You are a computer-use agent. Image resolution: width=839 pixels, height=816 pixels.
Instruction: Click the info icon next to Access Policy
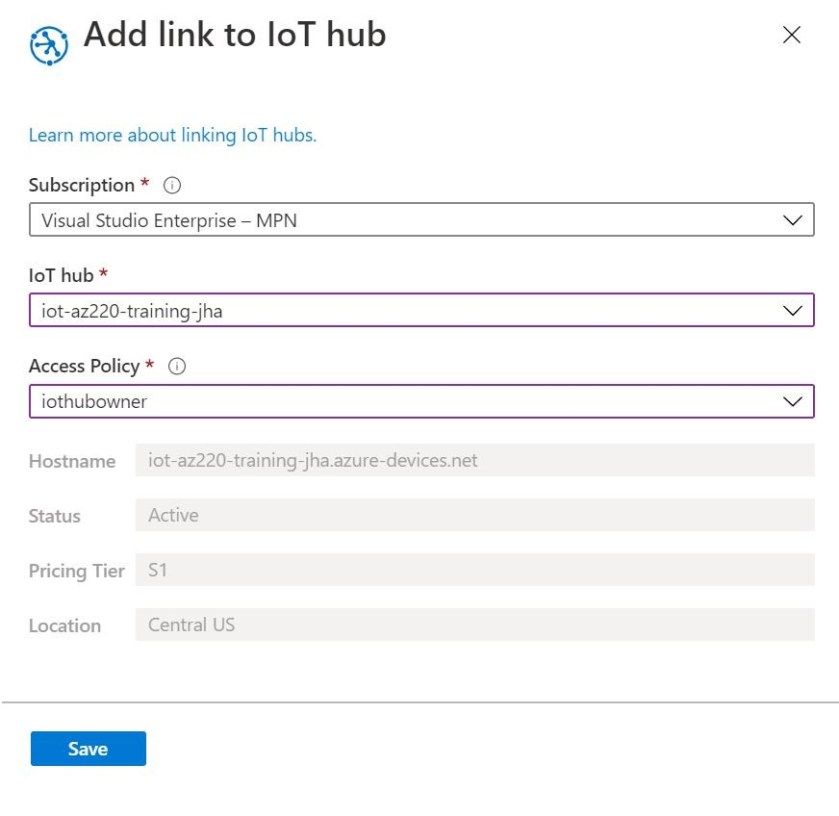tap(177, 365)
